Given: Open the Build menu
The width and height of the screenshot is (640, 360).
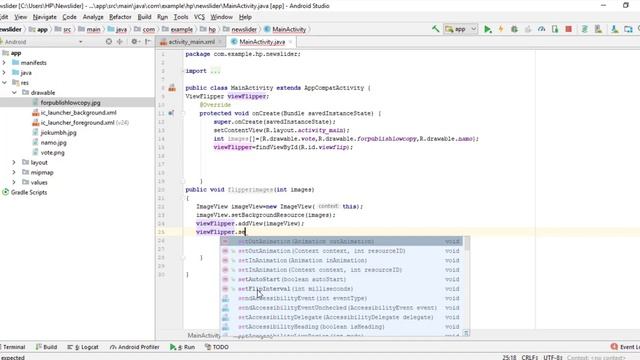Looking at the screenshot, I should [x=144, y=17].
